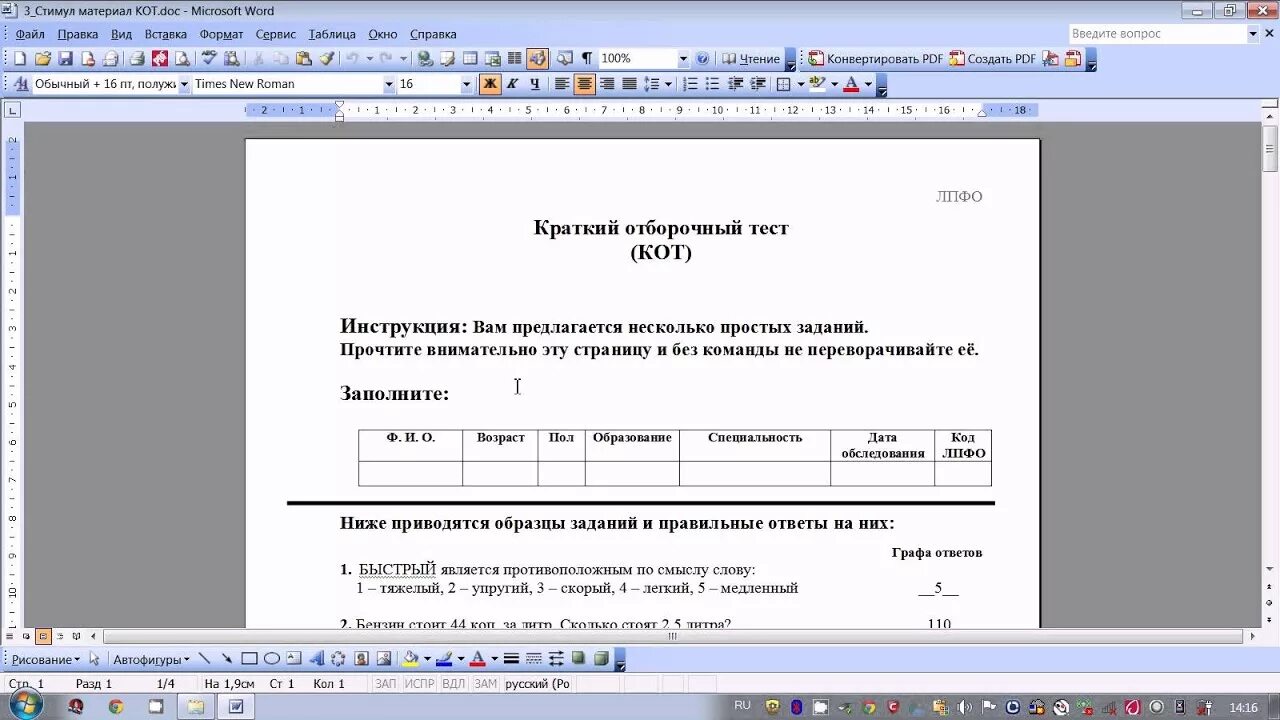Open the Таблица menu

332,34
